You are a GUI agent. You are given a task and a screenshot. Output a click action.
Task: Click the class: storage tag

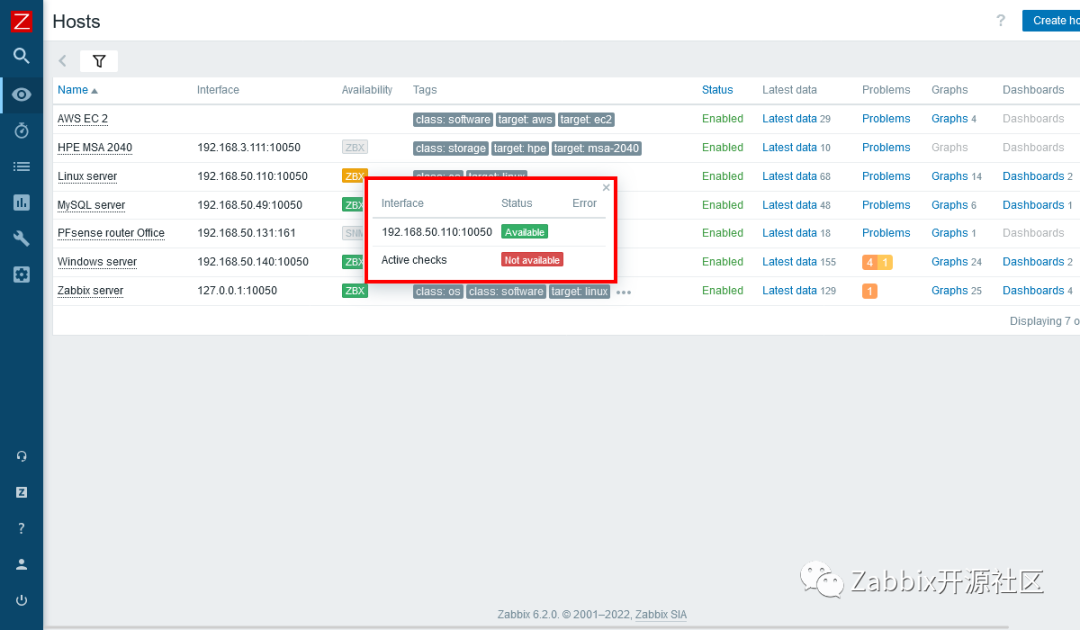pos(450,148)
